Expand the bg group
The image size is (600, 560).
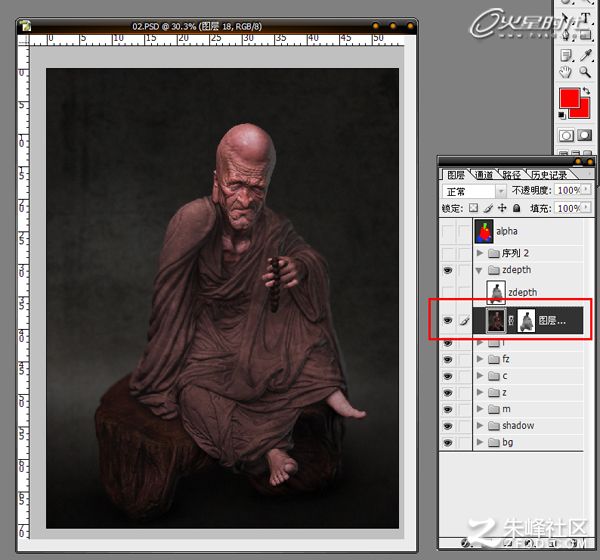coord(480,442)
